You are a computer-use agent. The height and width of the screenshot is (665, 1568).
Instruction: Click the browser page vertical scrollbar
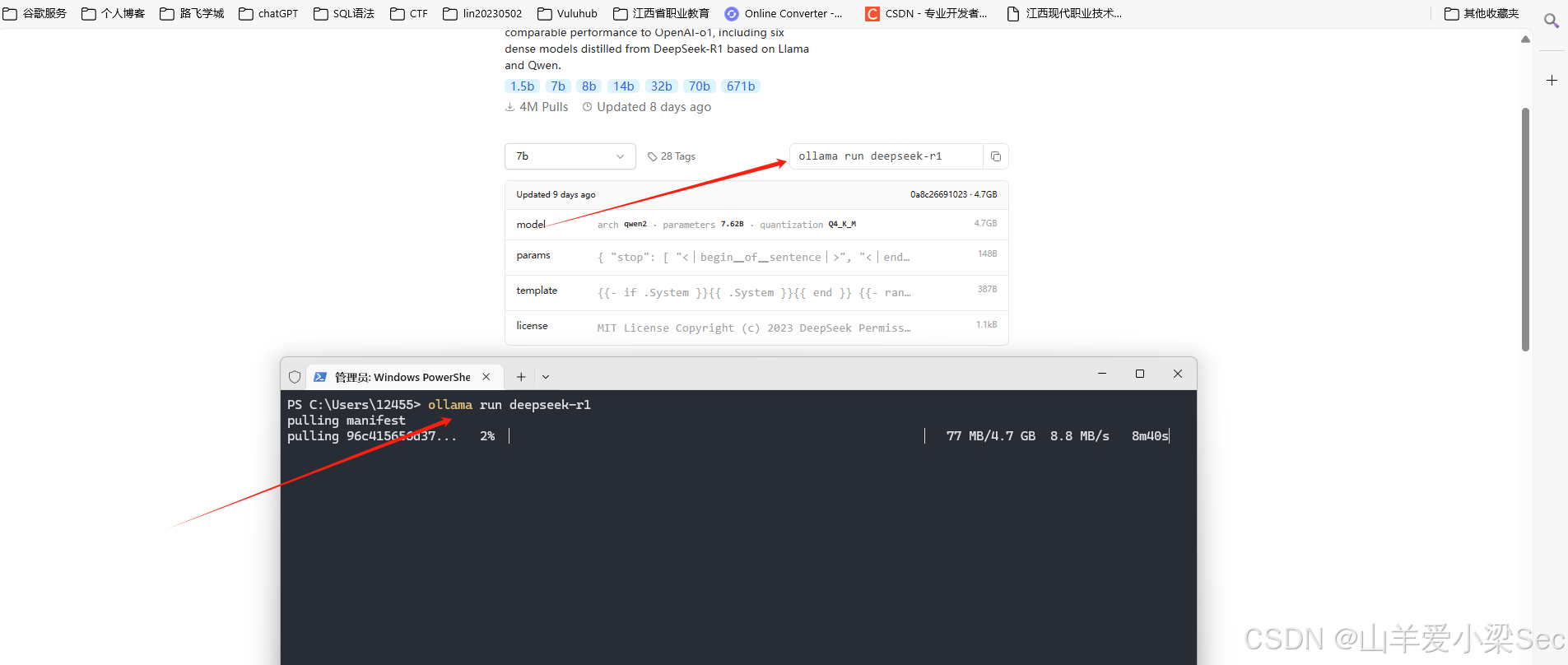[x=1525, y=230]
